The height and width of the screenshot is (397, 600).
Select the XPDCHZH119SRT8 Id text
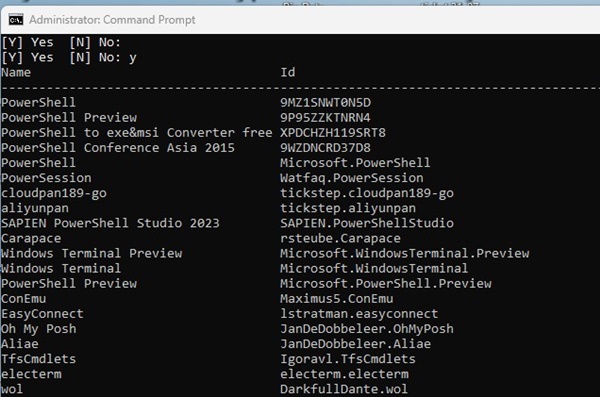(333, 133)
